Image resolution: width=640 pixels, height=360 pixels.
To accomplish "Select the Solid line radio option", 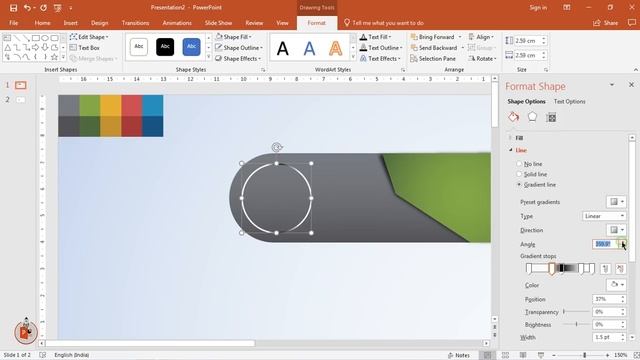I will coord(531,174).
